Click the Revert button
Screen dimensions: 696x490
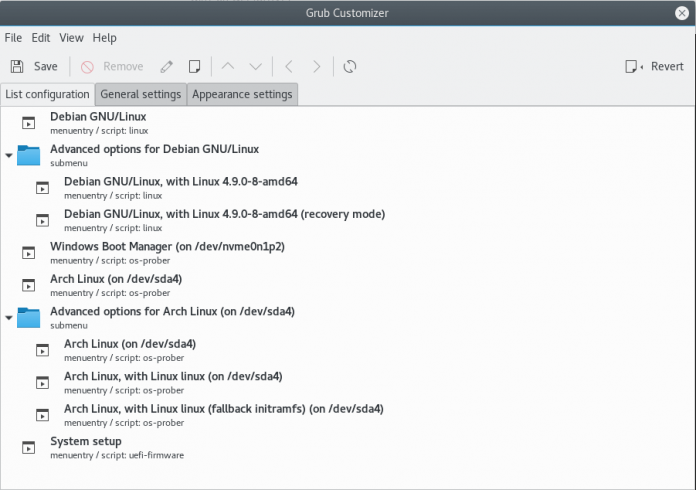(x=654, y=67)
